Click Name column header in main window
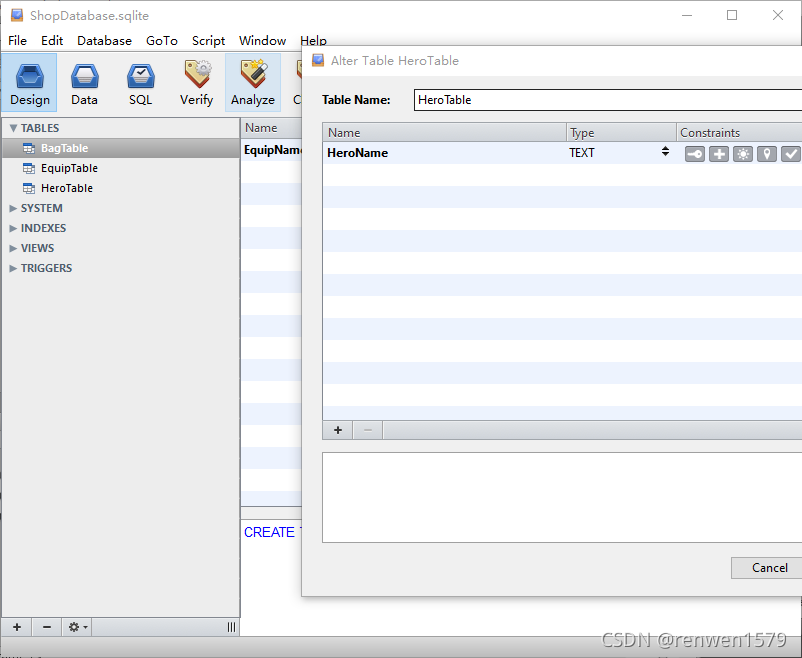This screenshot has height=658, width=802. pyautogui.click(x=271, y=128)
